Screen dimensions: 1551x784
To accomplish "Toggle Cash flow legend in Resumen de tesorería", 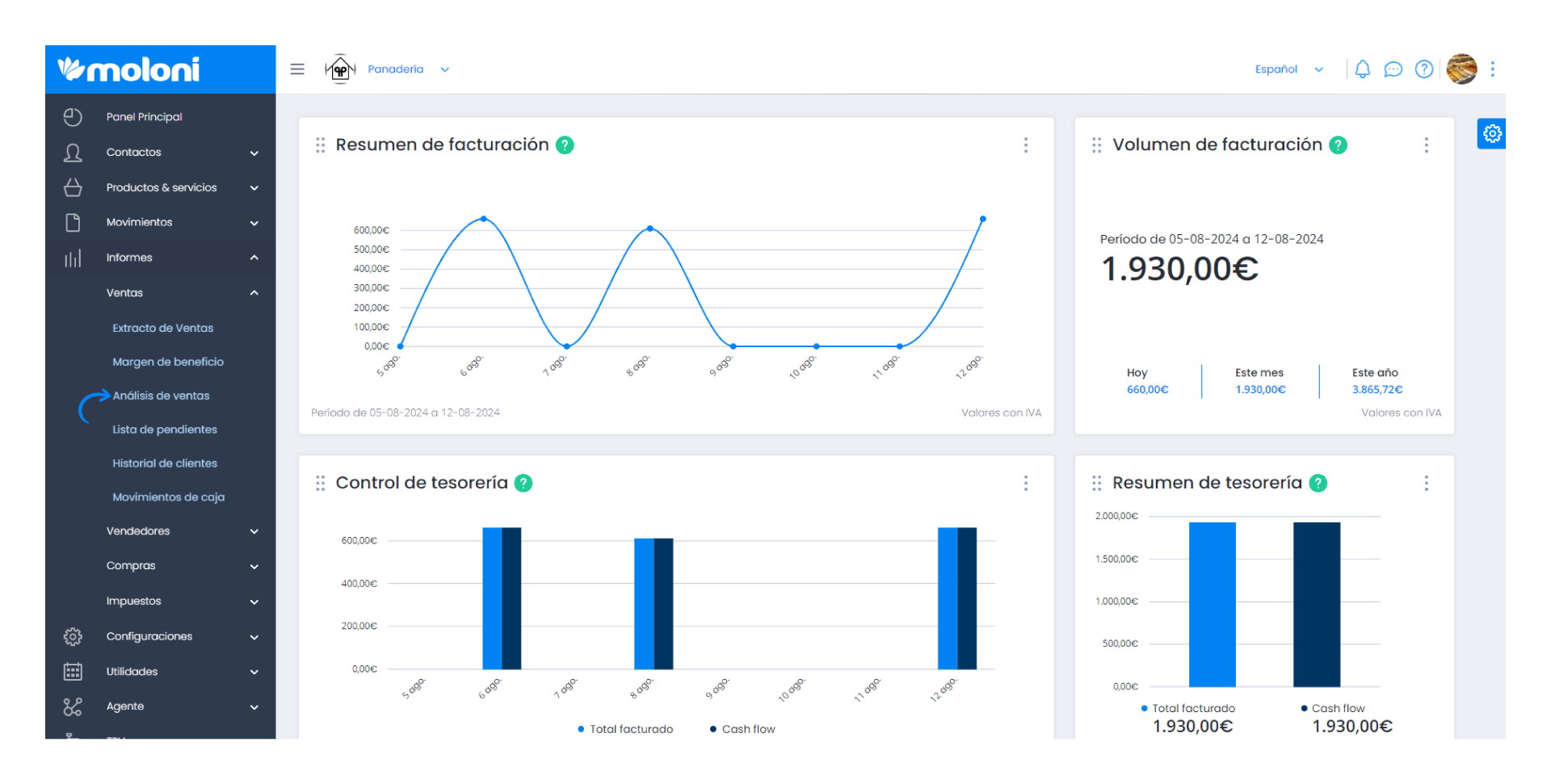I will (1333, 709).
